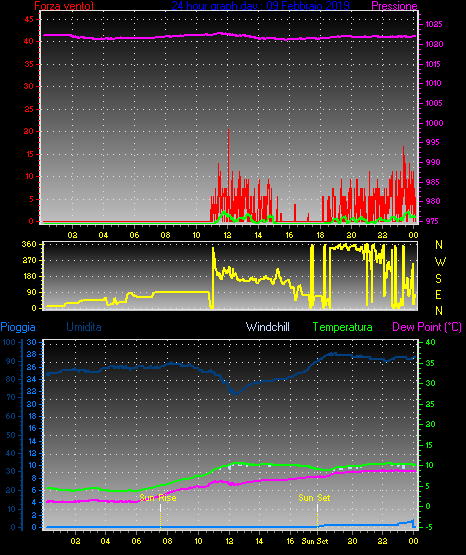Viewport: 466px width, 555px height.
Task: Click the '1035' pressure axis value
Action: 434,24
